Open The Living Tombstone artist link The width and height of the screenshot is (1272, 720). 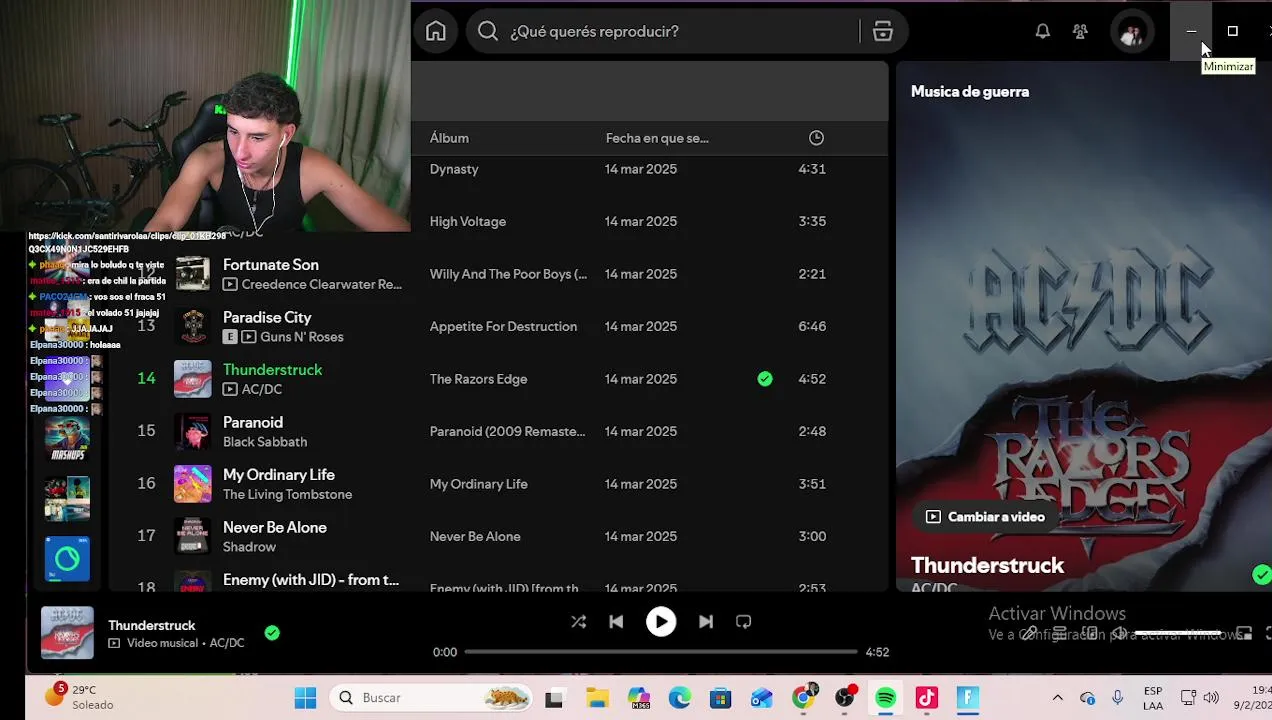click(x=288, y=494)
